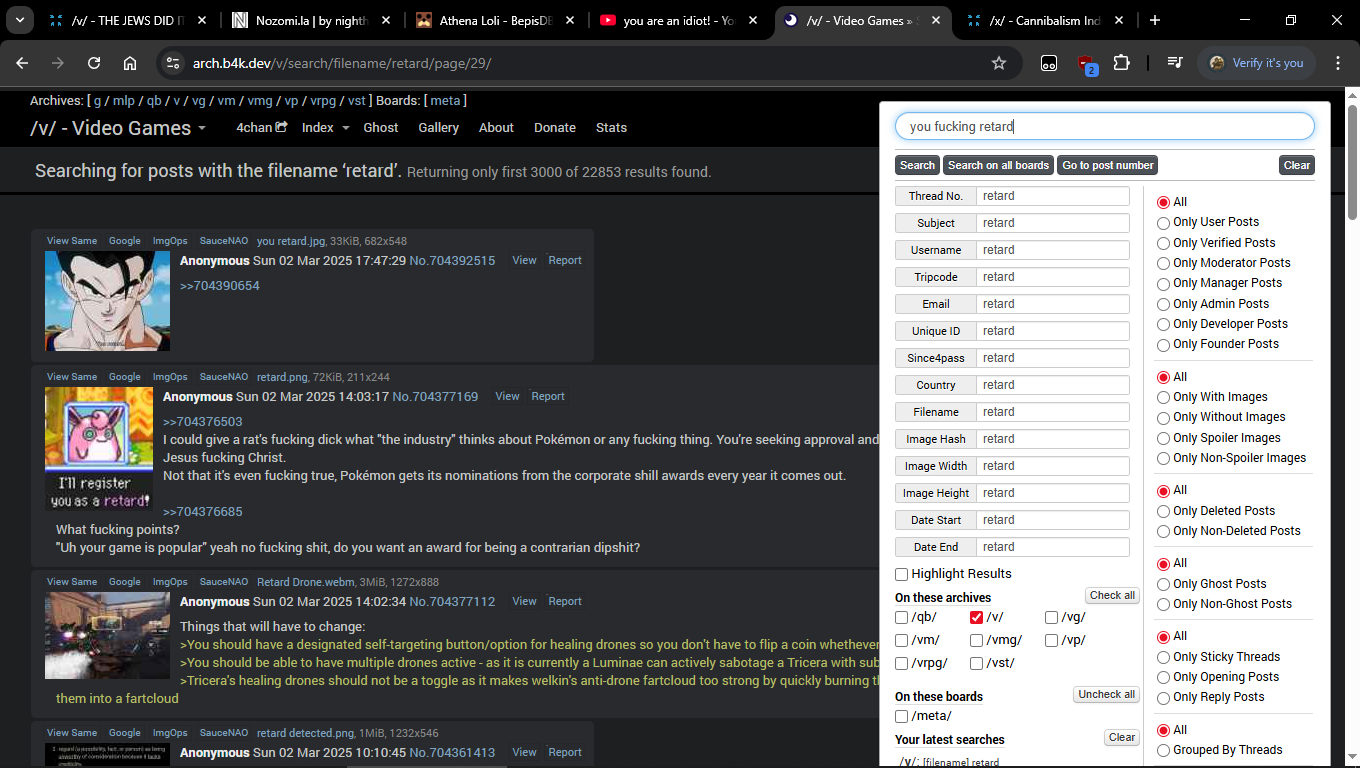Check the /vg/ archive checkbox
The image size is (1360, 768).
1052,618
